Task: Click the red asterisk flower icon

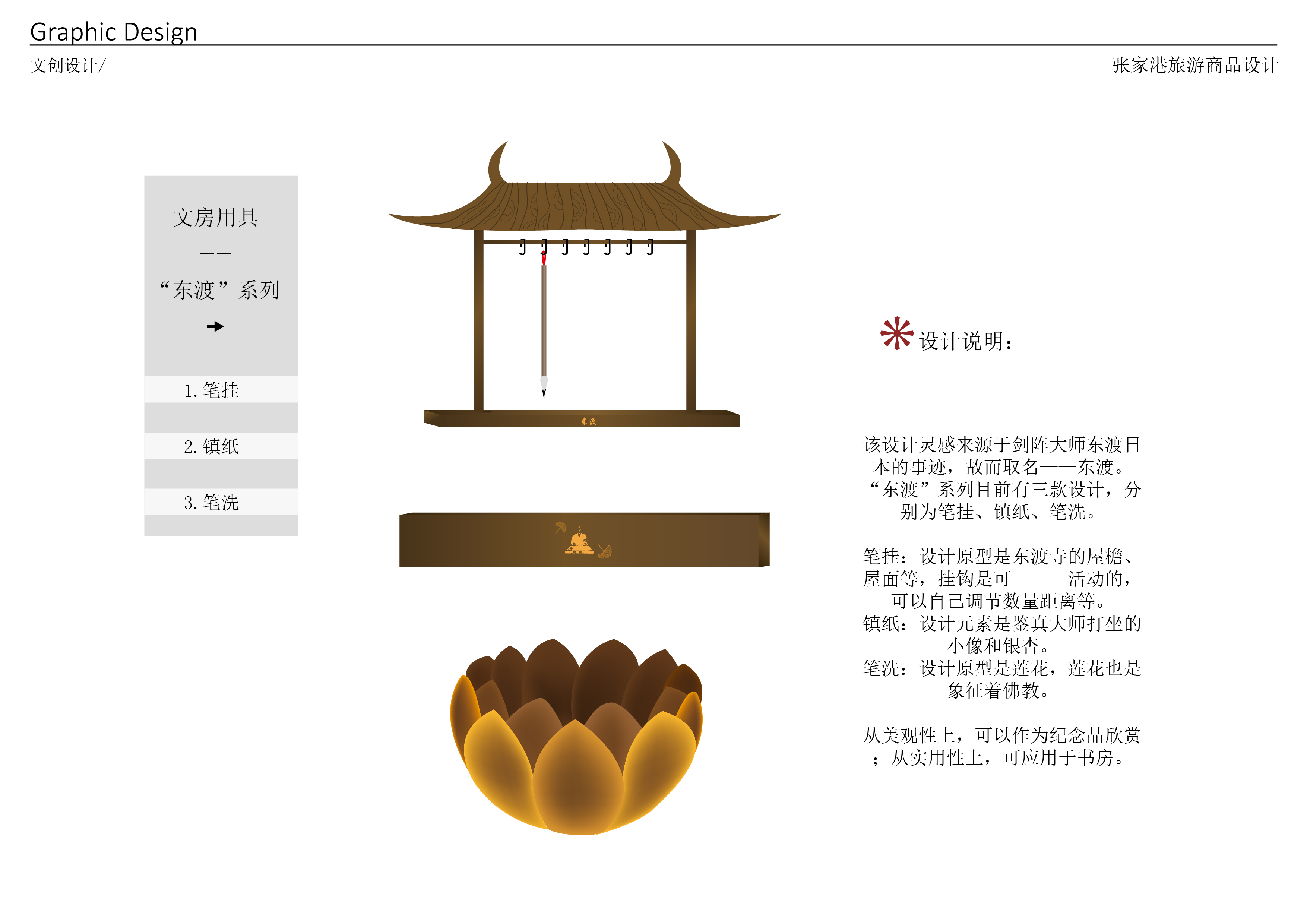Action: (896, 333)
